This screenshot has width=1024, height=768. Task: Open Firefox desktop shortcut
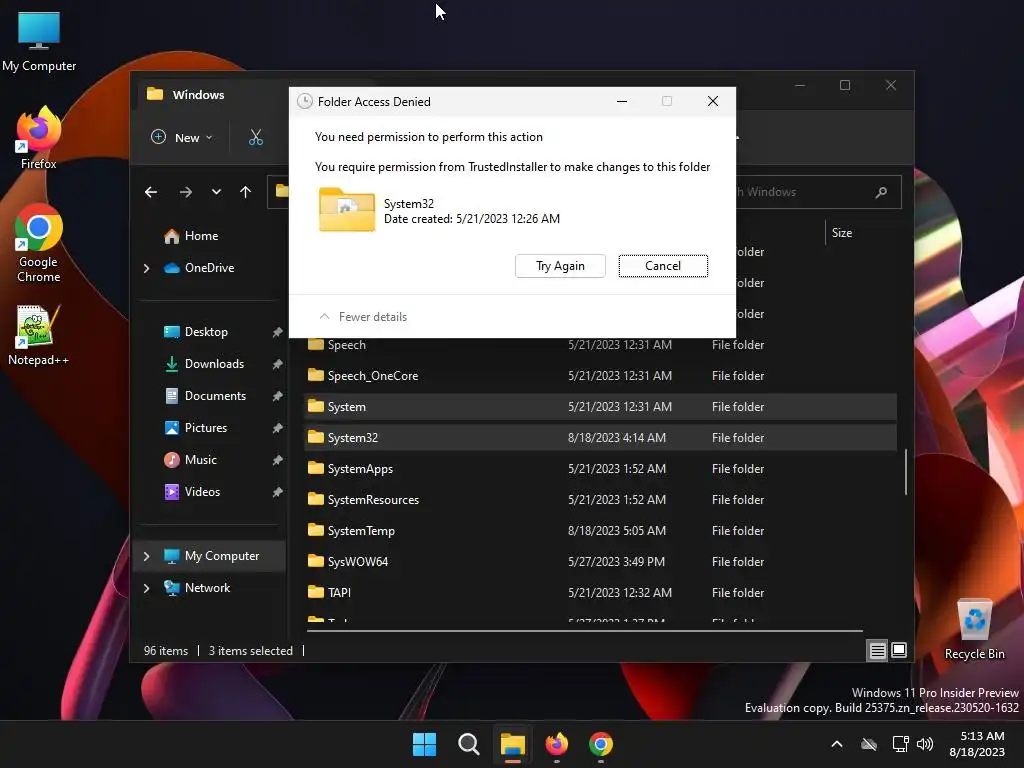[x=39, y=138]
